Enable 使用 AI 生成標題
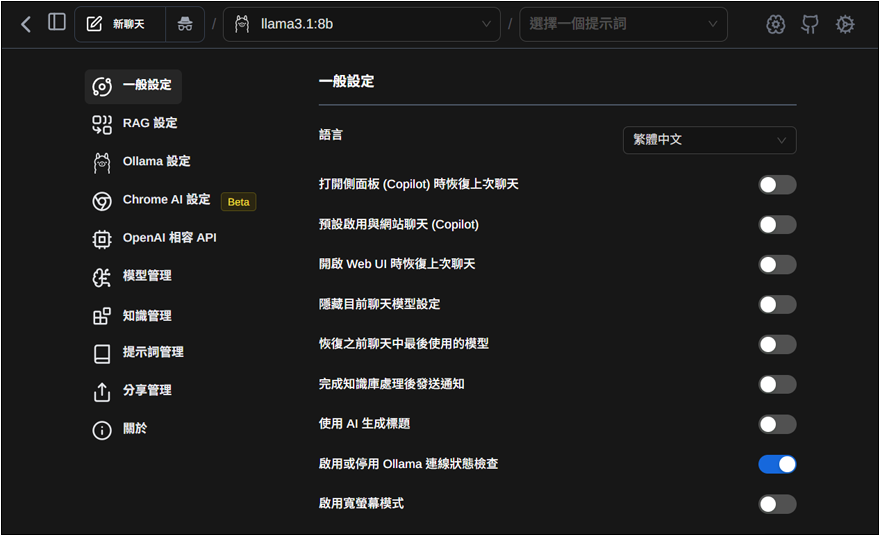The width and height of the screenshot is (880, 536). tap(777, 424)
